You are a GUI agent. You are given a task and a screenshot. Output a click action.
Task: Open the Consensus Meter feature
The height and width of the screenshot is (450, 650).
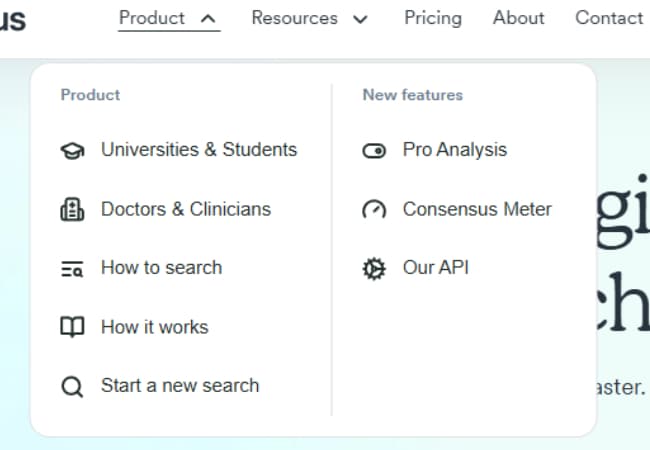(477, 209)
